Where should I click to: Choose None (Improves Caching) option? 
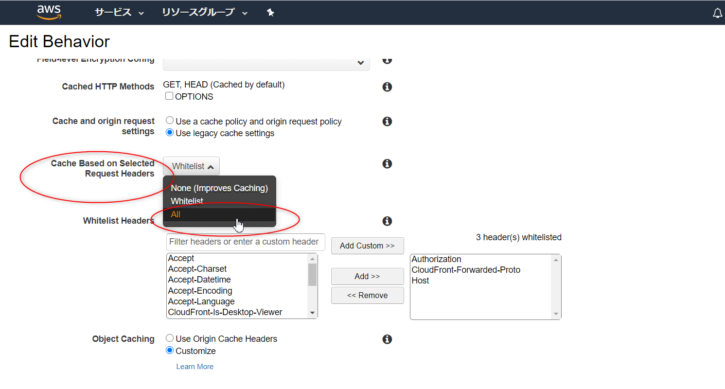coord(219,188)
